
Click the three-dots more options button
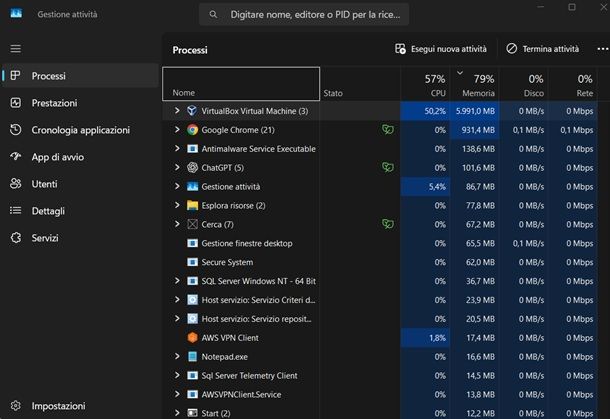[602, 48]
